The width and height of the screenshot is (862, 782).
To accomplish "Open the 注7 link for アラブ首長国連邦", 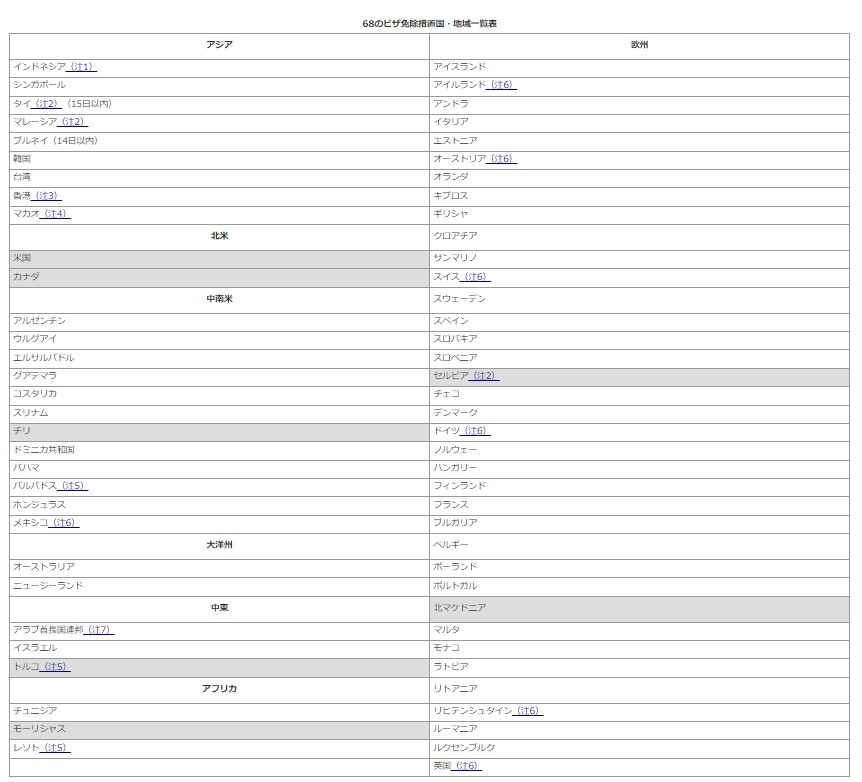I will click(100, 630).
